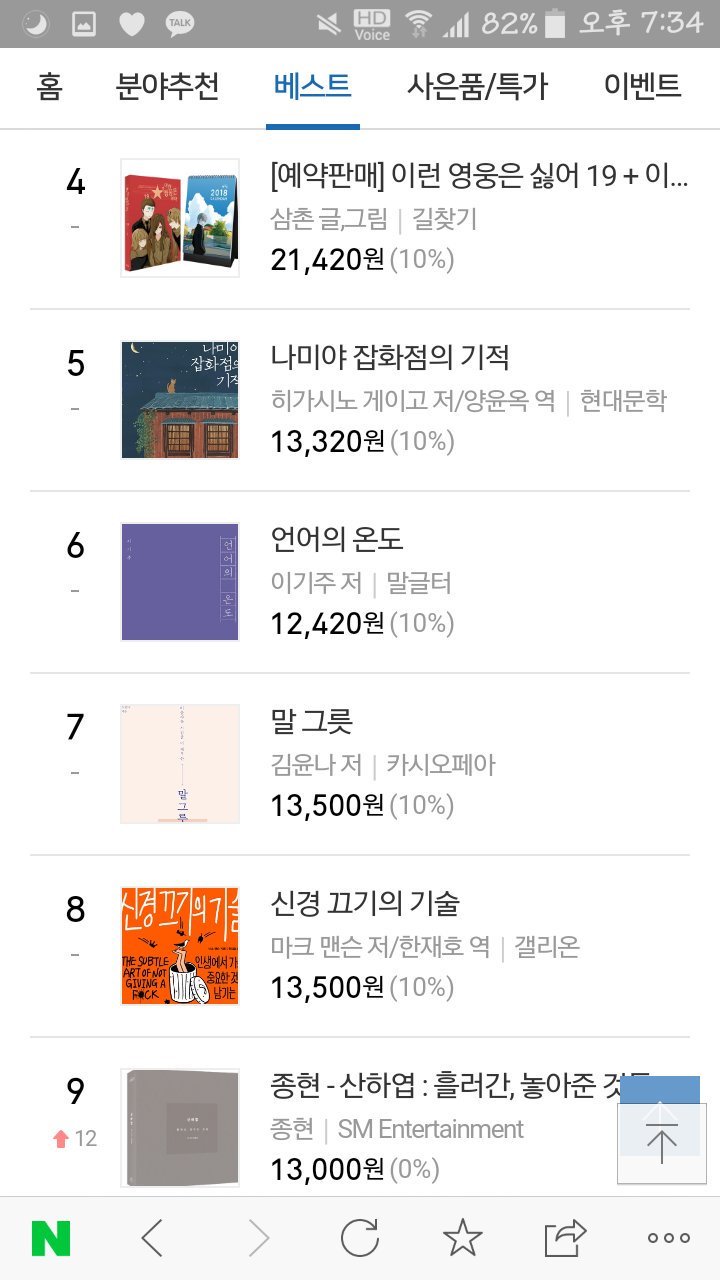Tap the 신경 끄기의 기술 cover thumbnail

click(180, 946)
